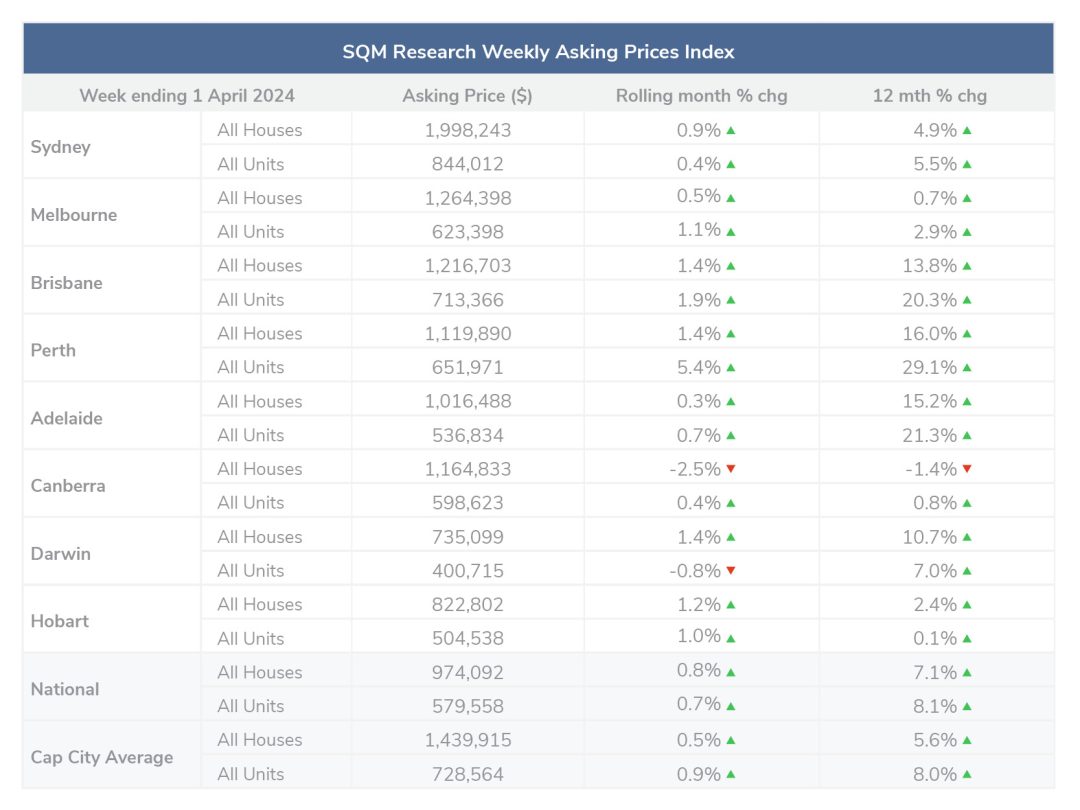Click the green arrow next to Adelaide Units 21.3%
The image size is (1080, 810).
tap(967, 435)
